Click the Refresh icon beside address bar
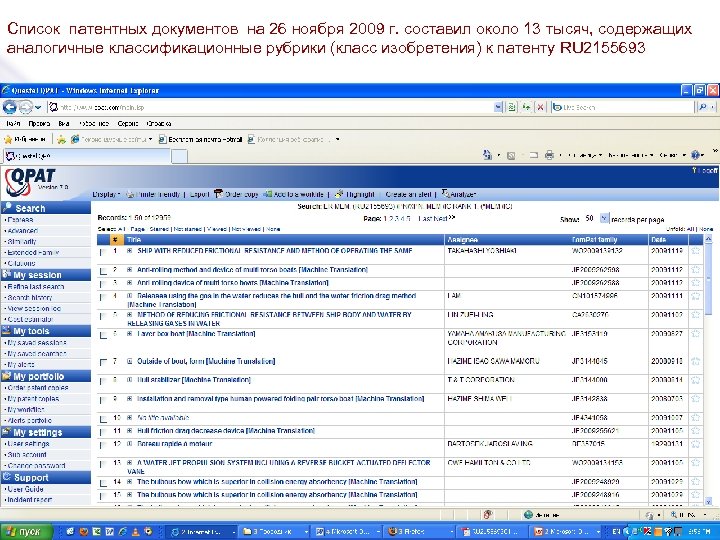Screen dimensions: 720x540 (x=526, y=107)
